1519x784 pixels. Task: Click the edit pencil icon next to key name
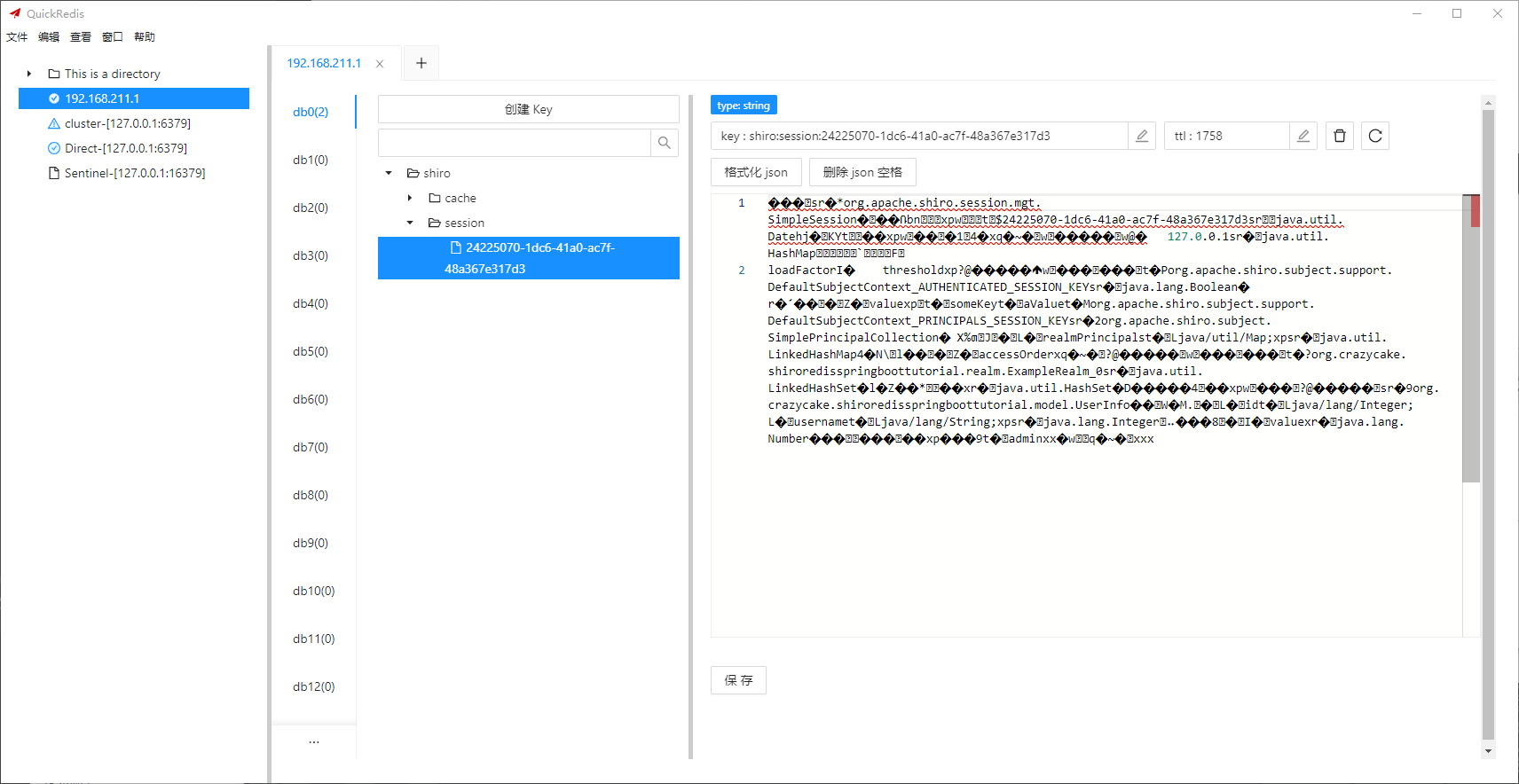click(x=1142, y=136)
